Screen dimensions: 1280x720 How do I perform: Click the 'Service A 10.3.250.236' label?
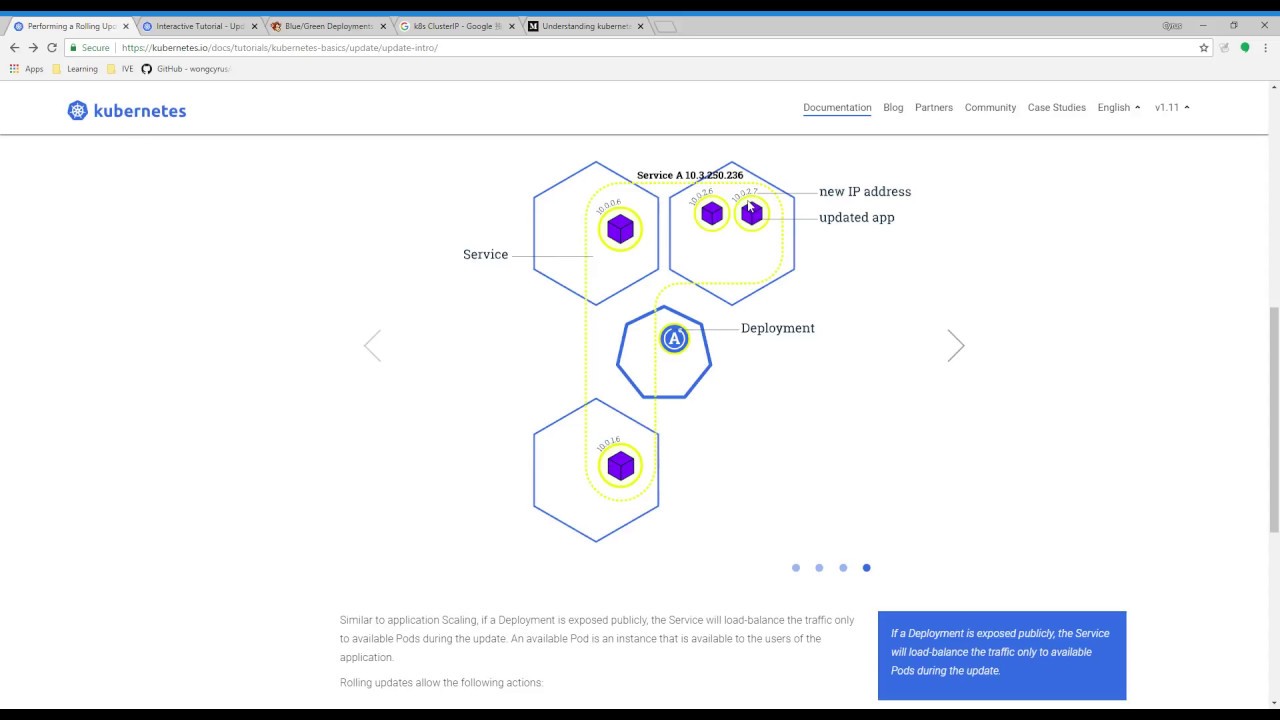pos(690,175)
